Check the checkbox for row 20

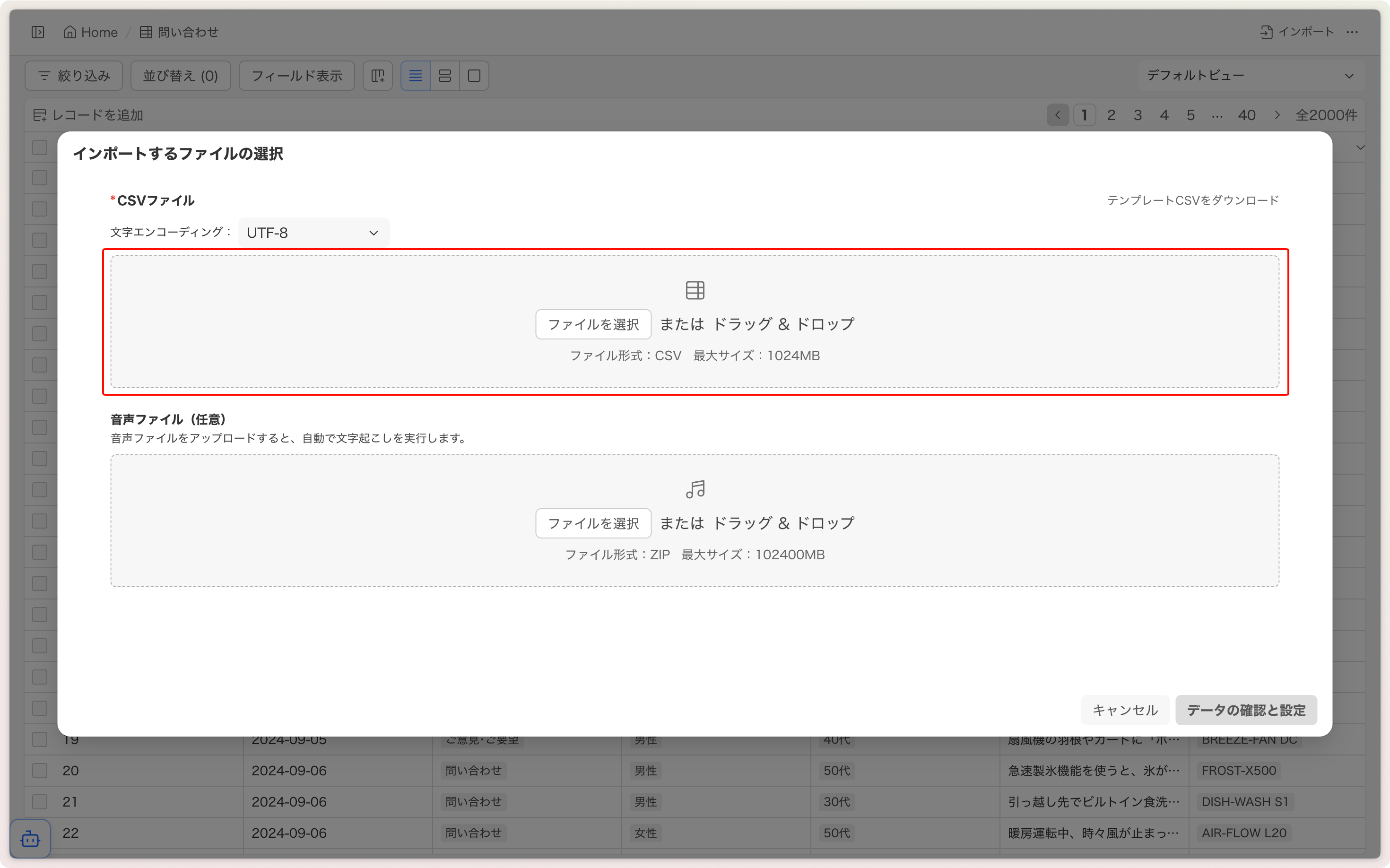click(40, 771)
